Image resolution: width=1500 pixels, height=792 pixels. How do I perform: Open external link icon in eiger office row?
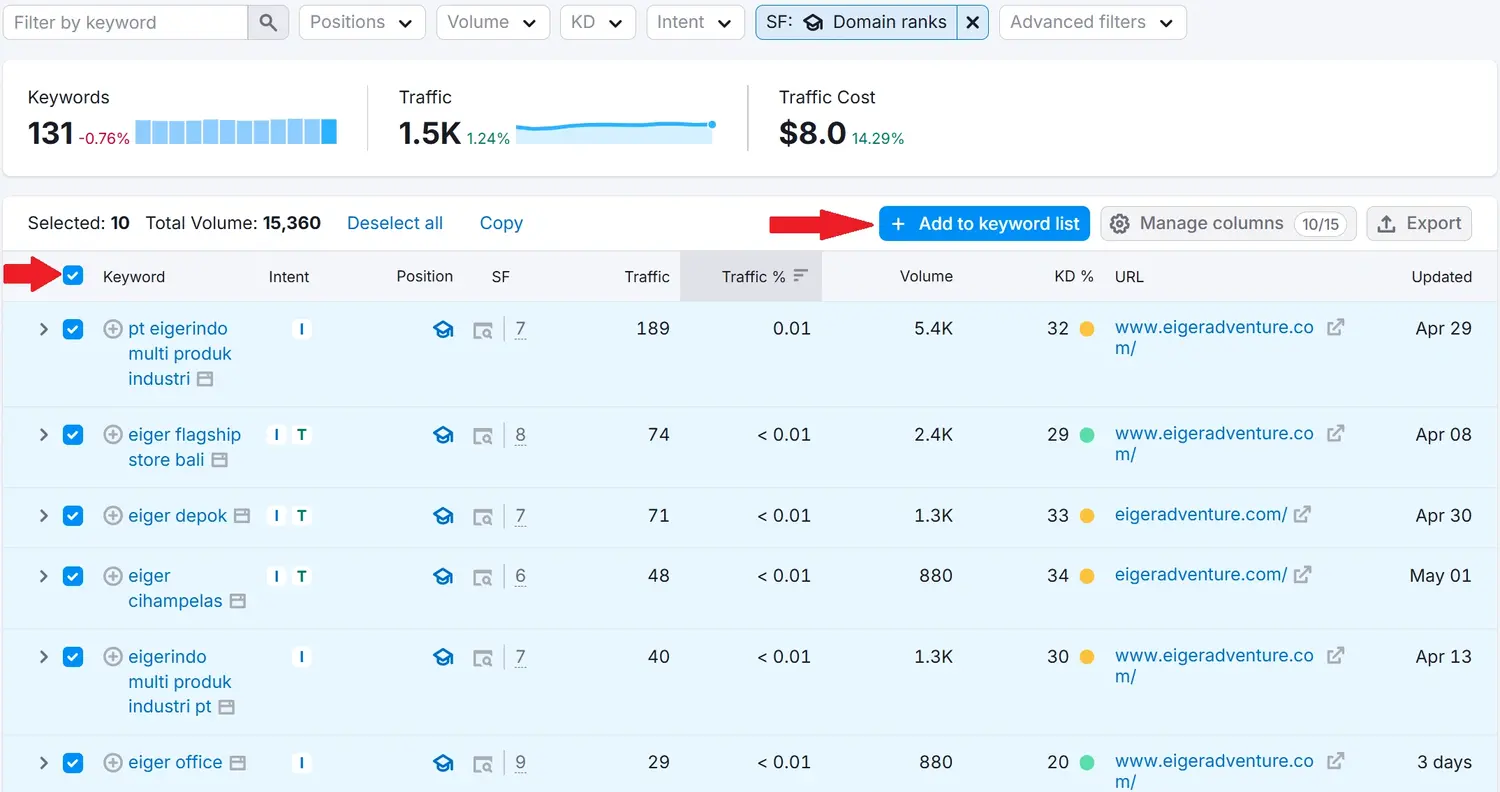coord(1335,761)
